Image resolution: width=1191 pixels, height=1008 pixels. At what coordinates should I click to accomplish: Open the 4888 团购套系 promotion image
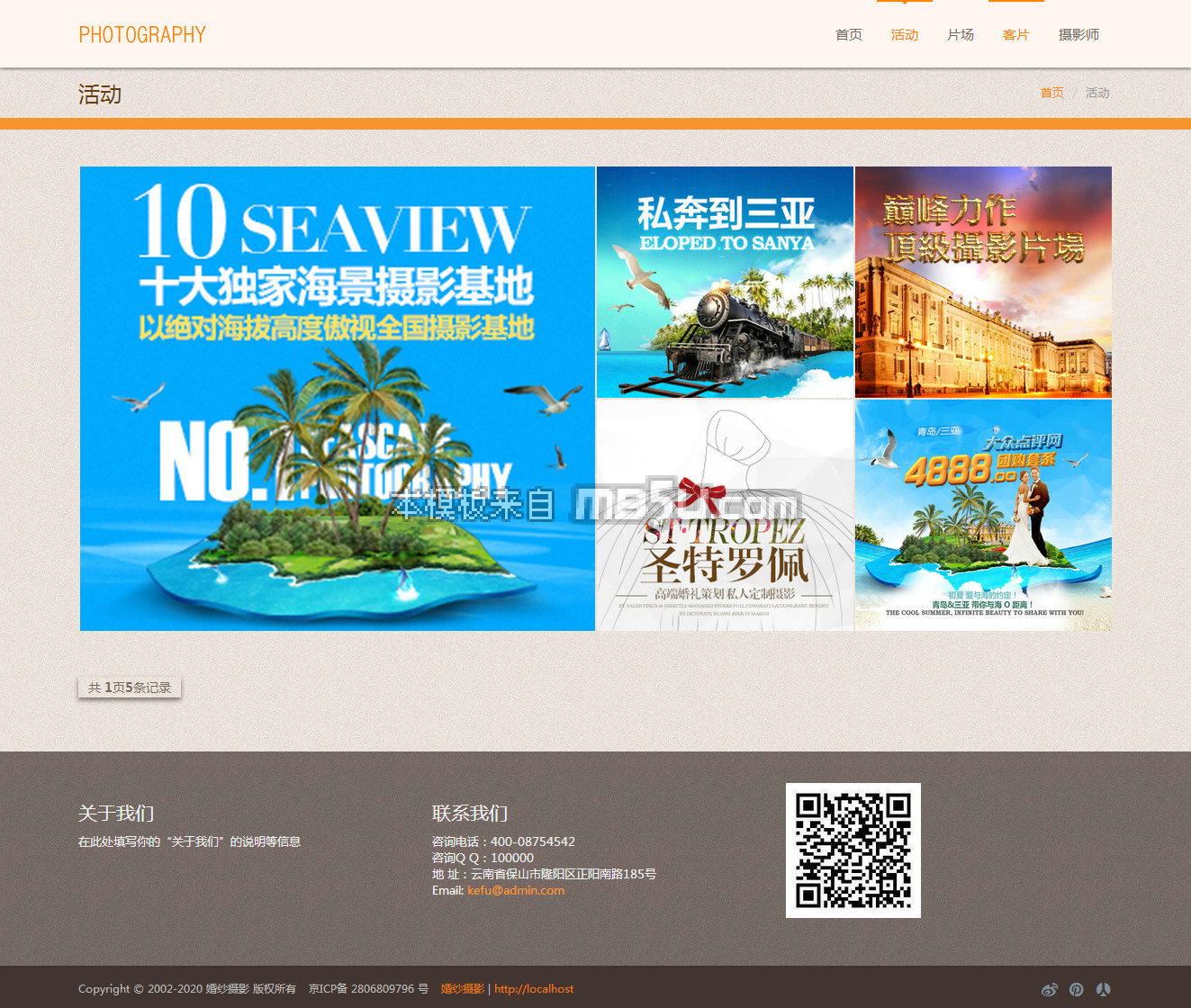pyautogui.click(x=983, y=515)
